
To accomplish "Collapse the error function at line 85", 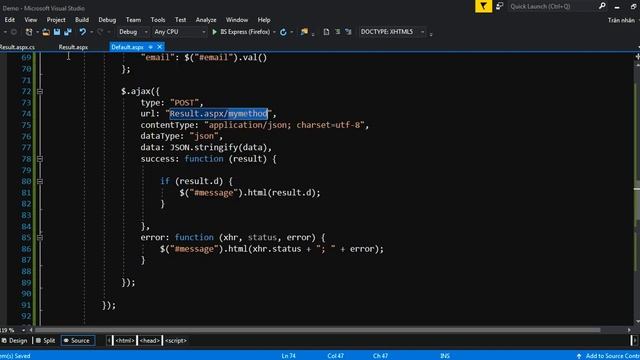I will click(40, 237).
